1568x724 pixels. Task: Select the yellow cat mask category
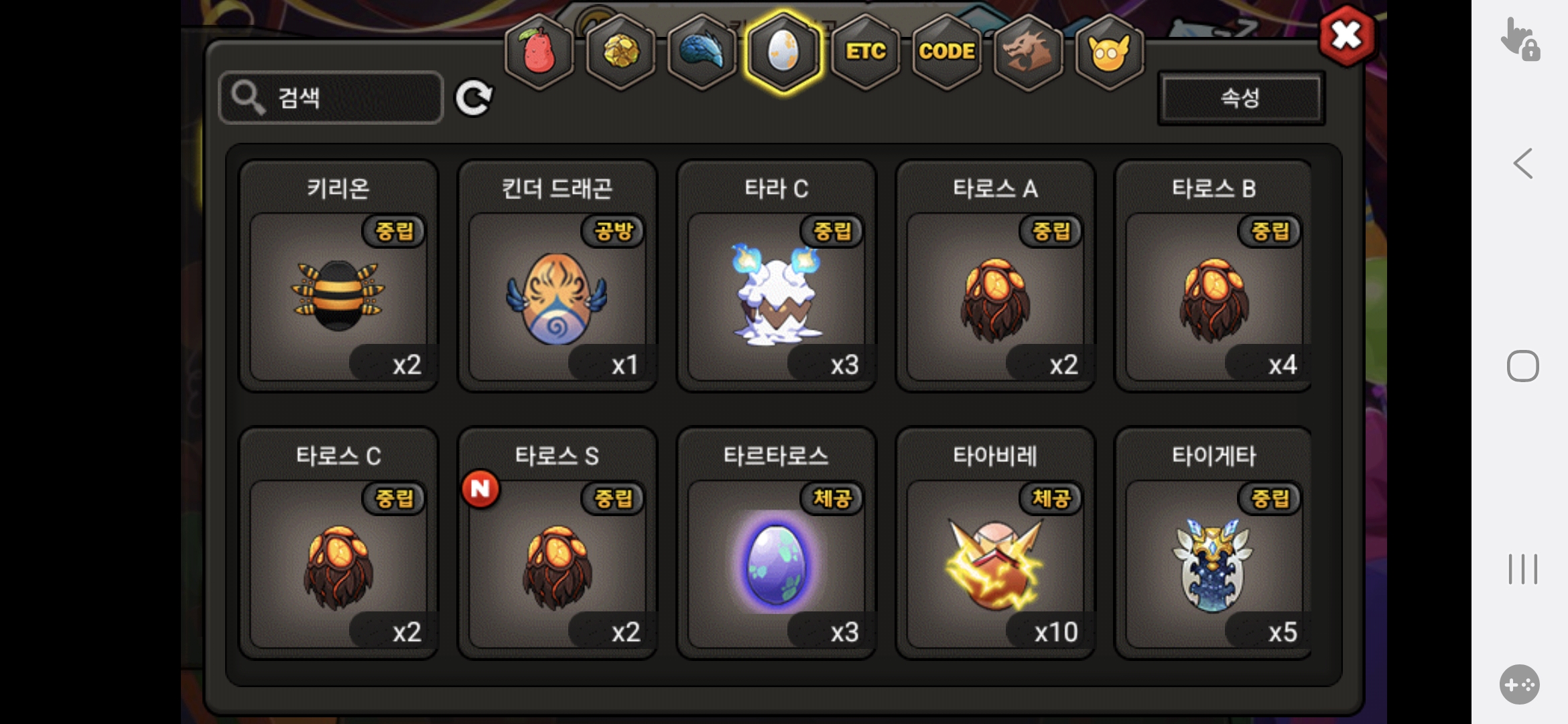pos(1109,52)
